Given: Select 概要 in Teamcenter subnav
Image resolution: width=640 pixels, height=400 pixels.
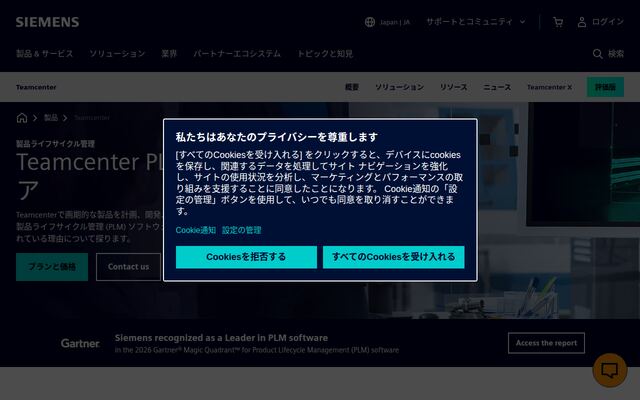Looking at the screenshot, I should tap(352, 87).
